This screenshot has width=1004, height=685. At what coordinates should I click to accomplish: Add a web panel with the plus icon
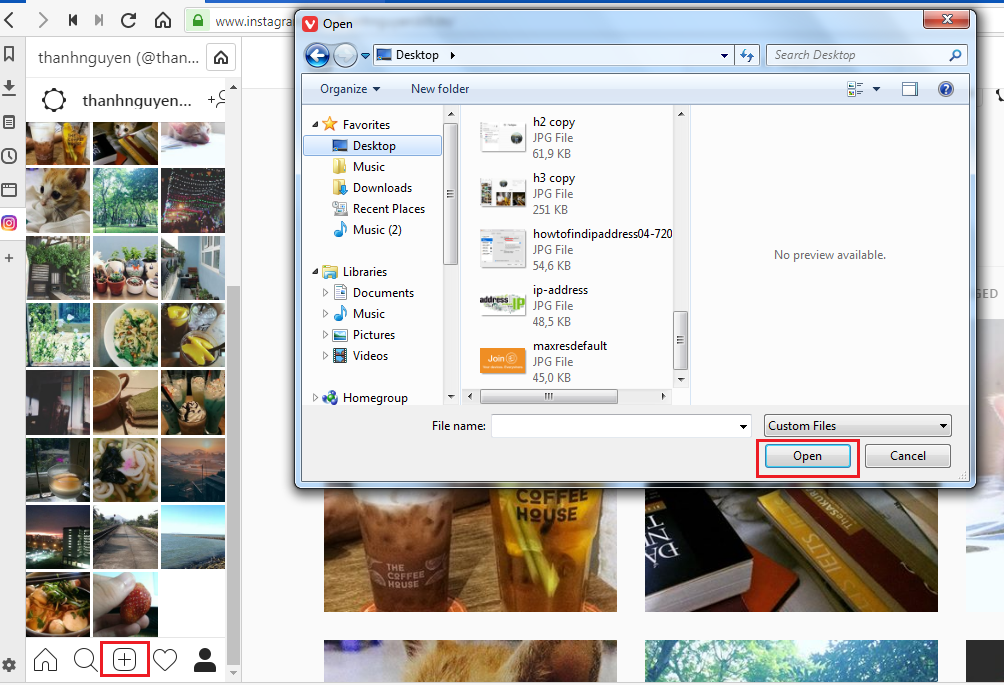(x=9, y=258)
